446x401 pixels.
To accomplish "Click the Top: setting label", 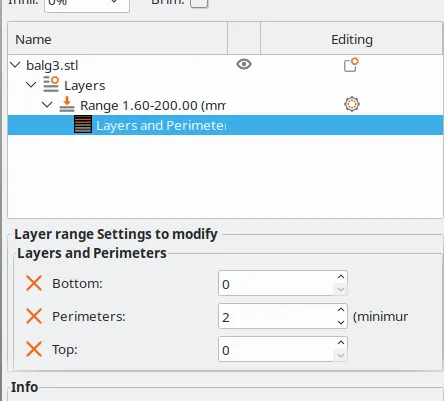I will click(65, 349).
